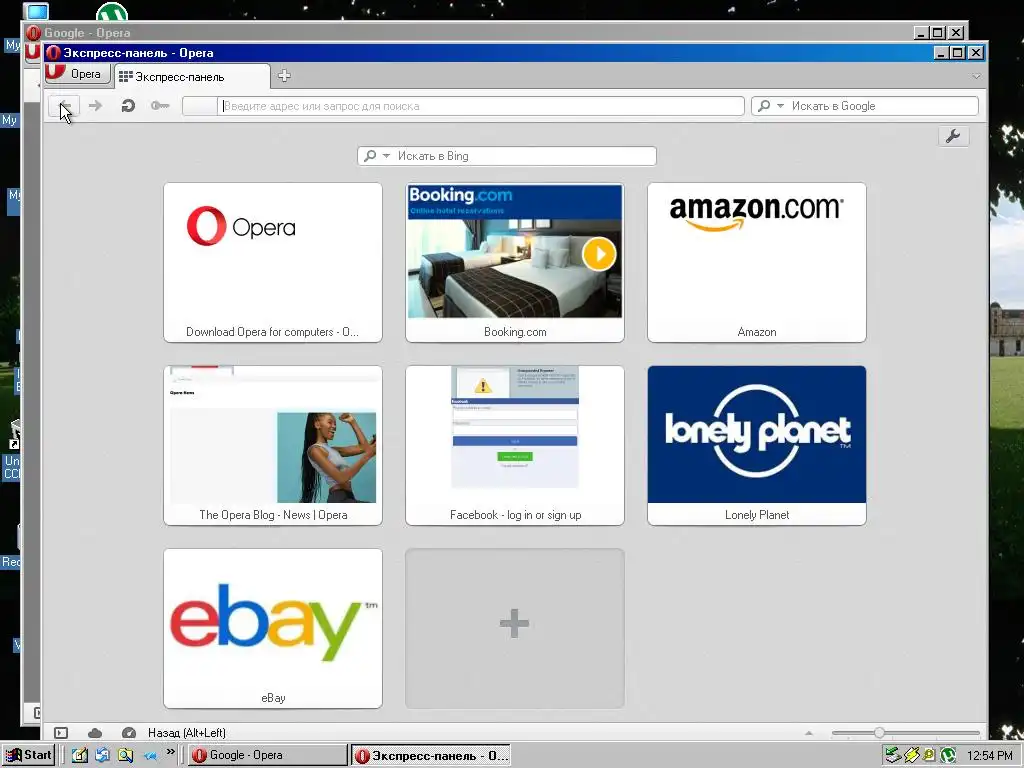Click the tab bar dropdown chevron at right
The height and width of the screenshot is (768, 1024).
pos(976,76)
